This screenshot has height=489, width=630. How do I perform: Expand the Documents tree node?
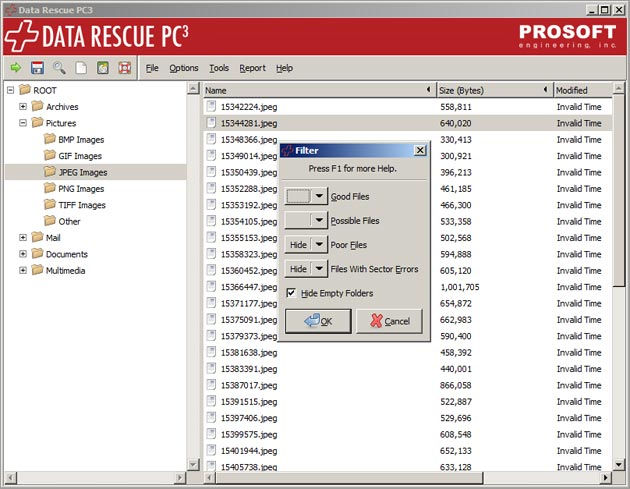pyautogui.click(x=23, y=254)
